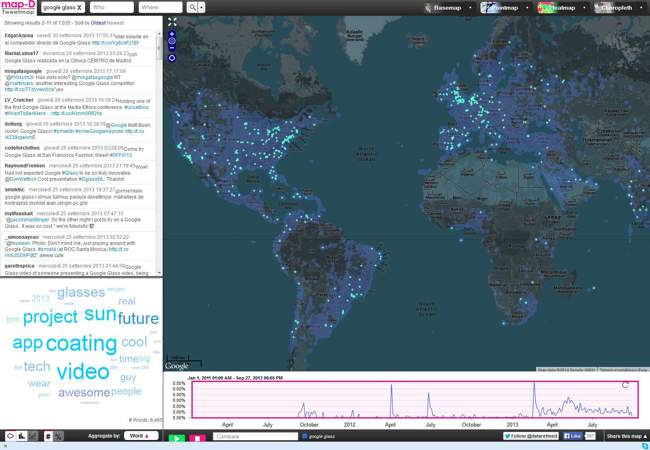Viewport: 650px width, 450px height.
Task: Zoom in with the map plus button
Action: 172,34
